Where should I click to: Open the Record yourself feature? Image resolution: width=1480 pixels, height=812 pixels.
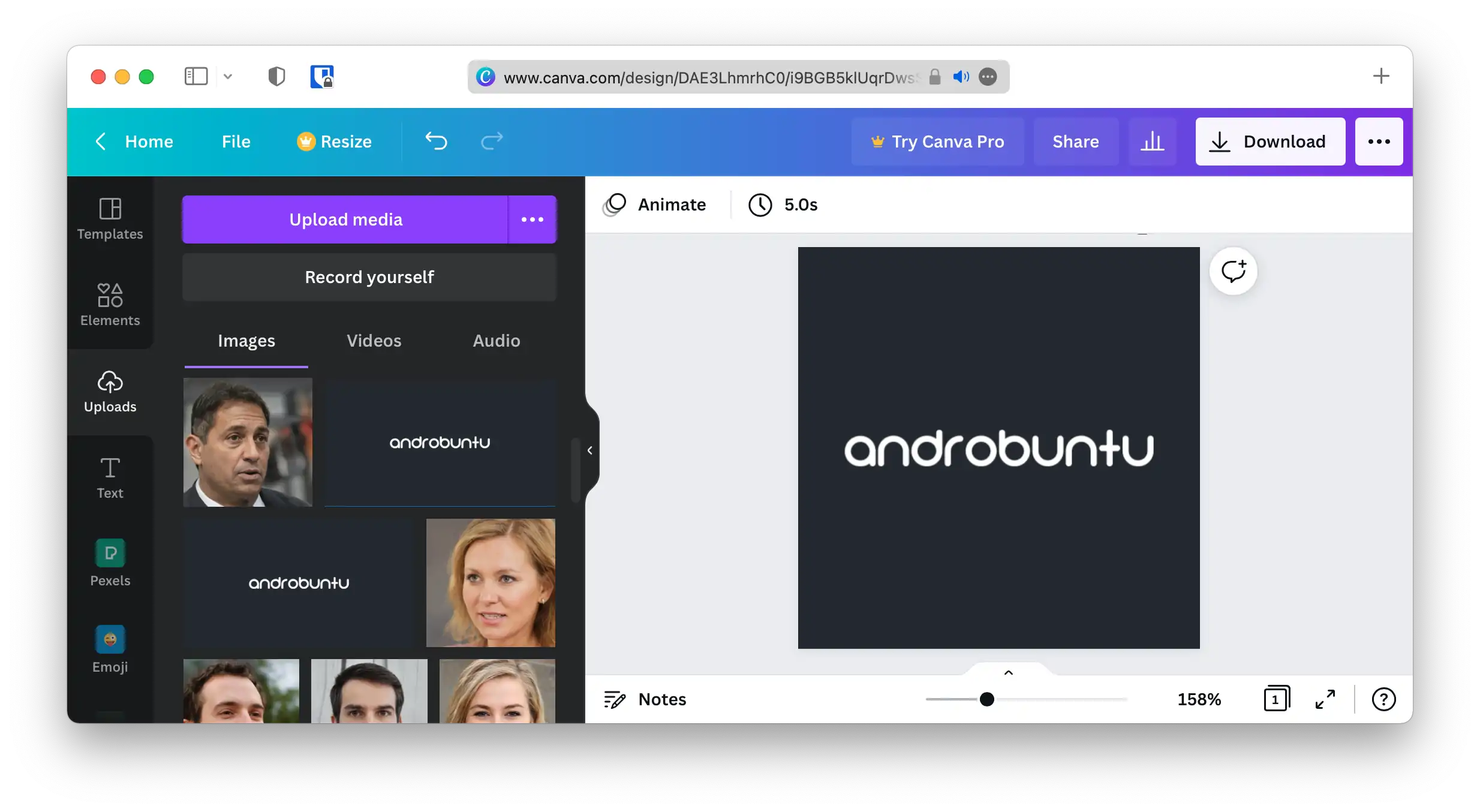(x=369, y=277)
